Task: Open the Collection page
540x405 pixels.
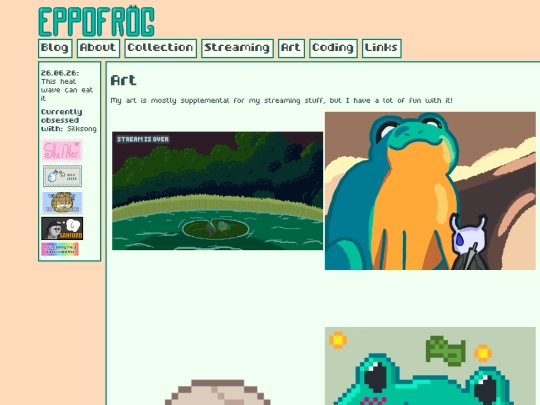Action: (160, 48)
